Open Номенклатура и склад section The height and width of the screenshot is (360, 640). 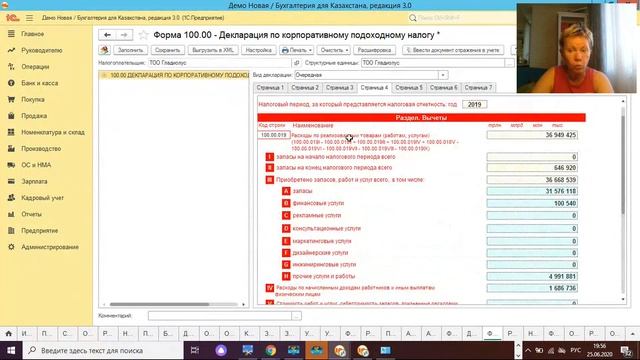click(x=53, y=132)
